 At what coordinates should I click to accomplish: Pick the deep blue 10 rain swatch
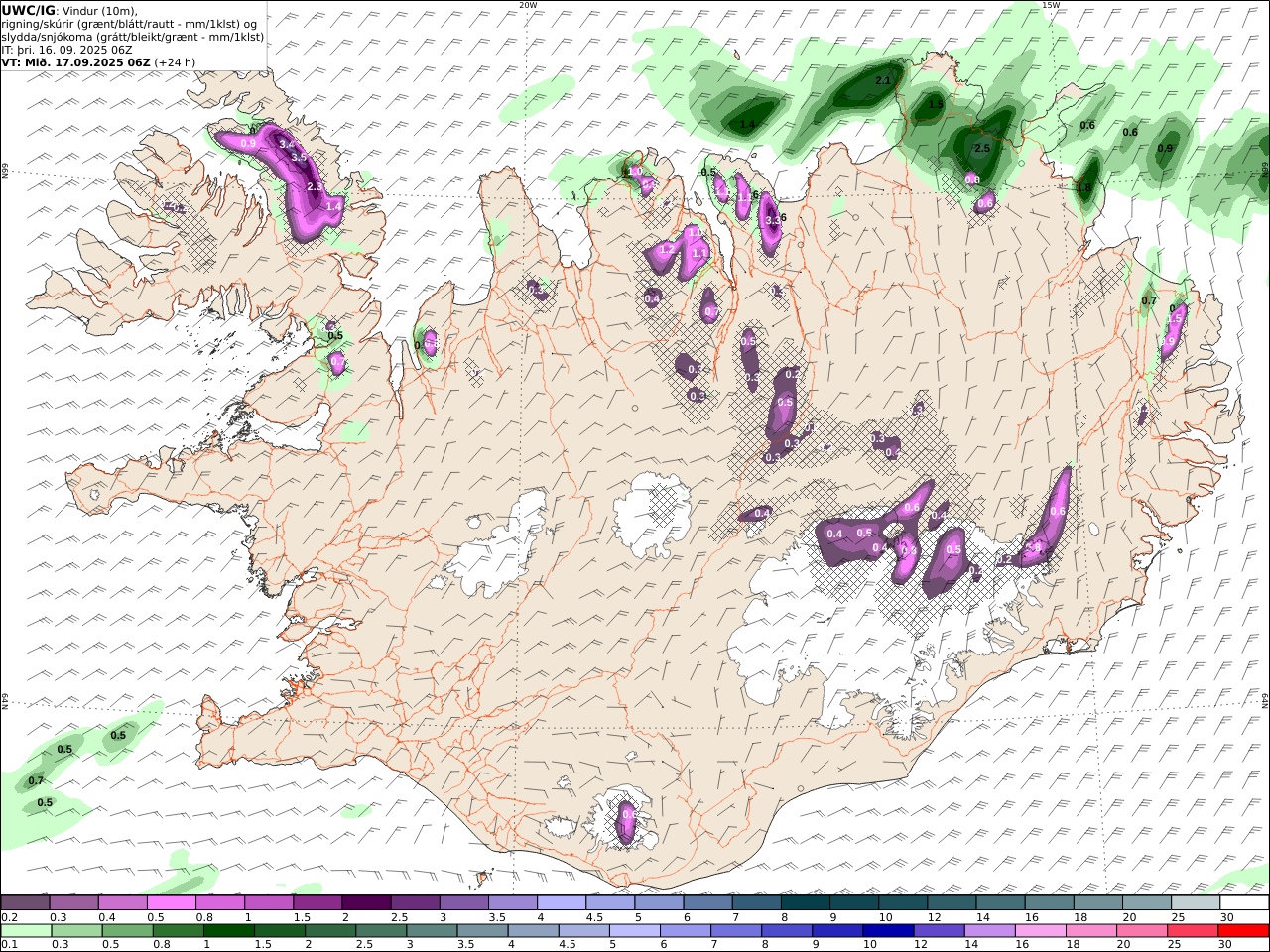point(888,931)
